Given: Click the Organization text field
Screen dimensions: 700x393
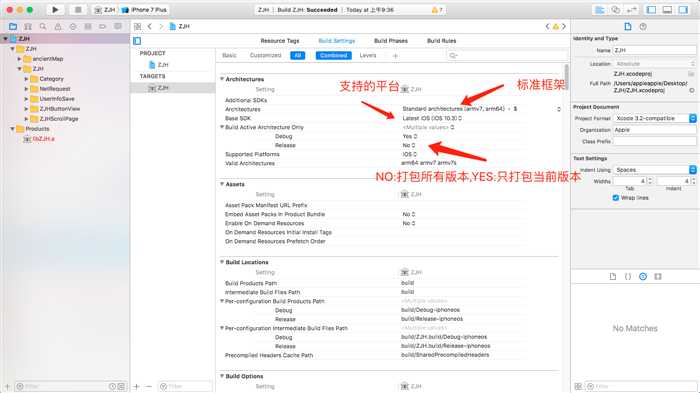Looking at the screenshot, I should click(654, 130).
